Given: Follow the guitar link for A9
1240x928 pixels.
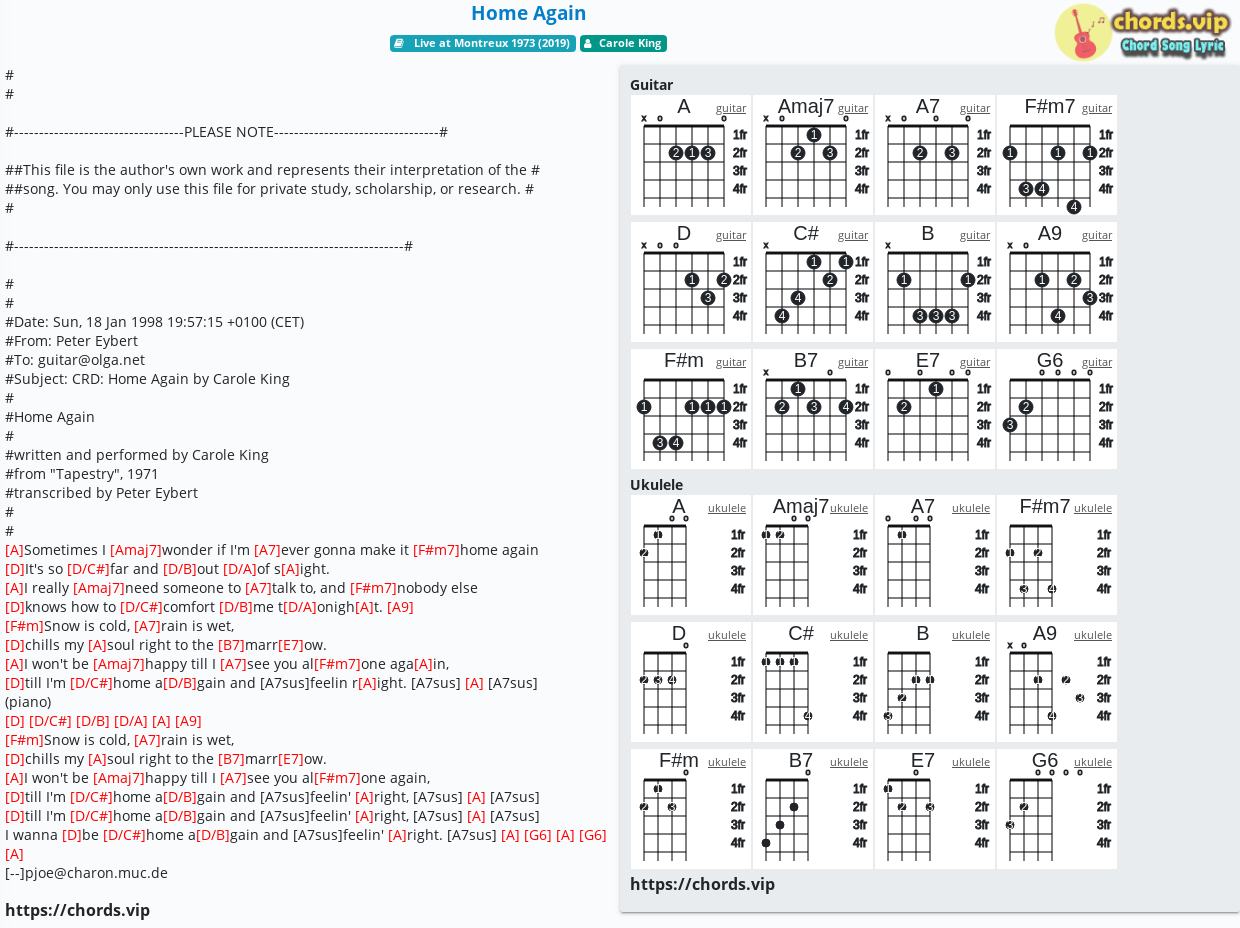Looking at the screenshot, I should pyautogui.click(x=1097, y=235).
